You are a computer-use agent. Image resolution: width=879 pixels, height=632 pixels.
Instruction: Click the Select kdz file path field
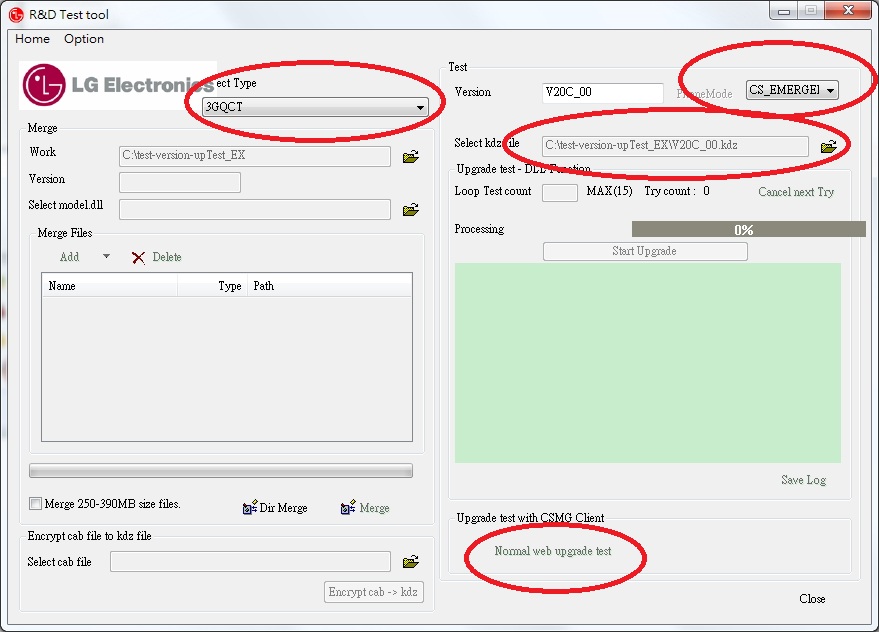[676, 146]
